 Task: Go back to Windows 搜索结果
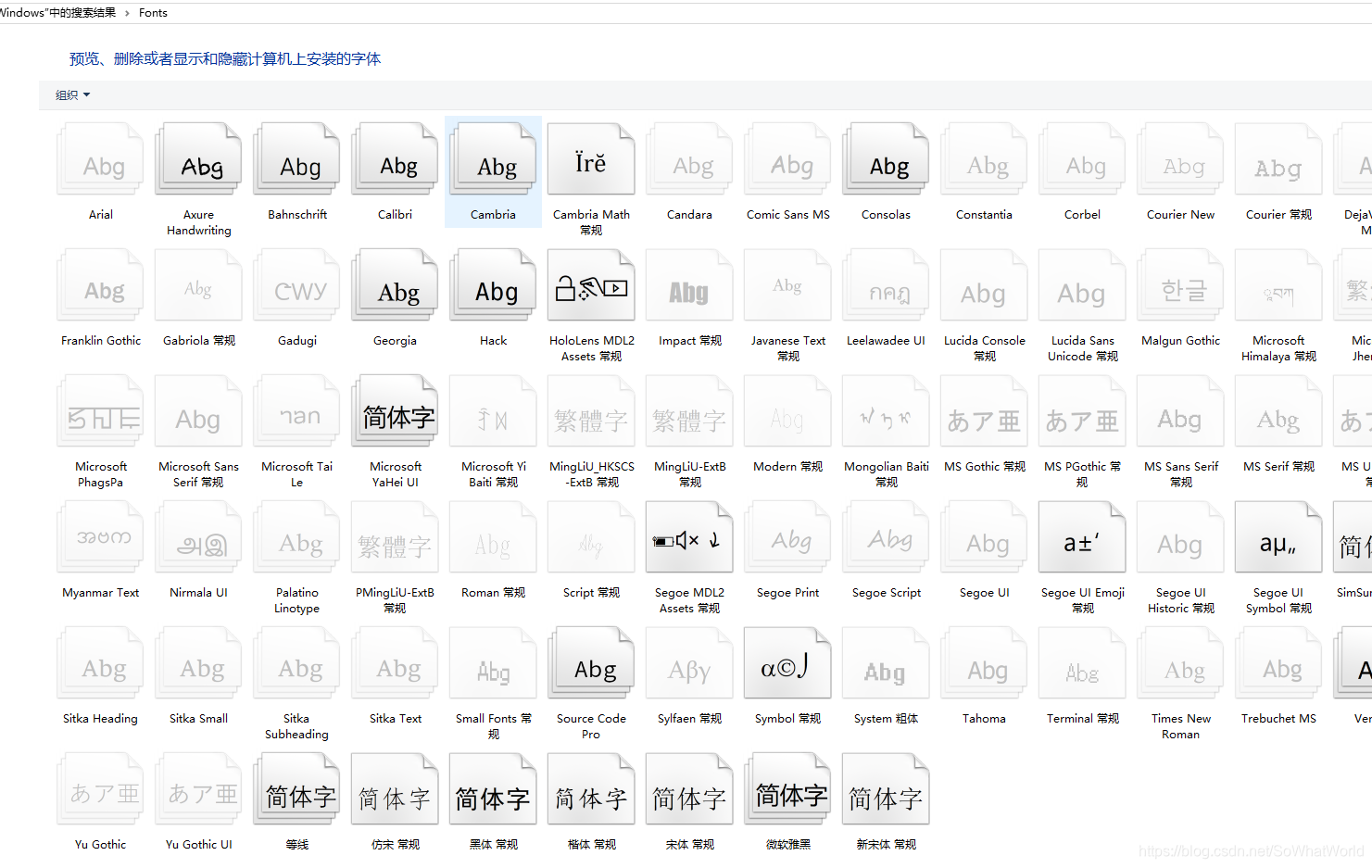(x=56, y=13)
